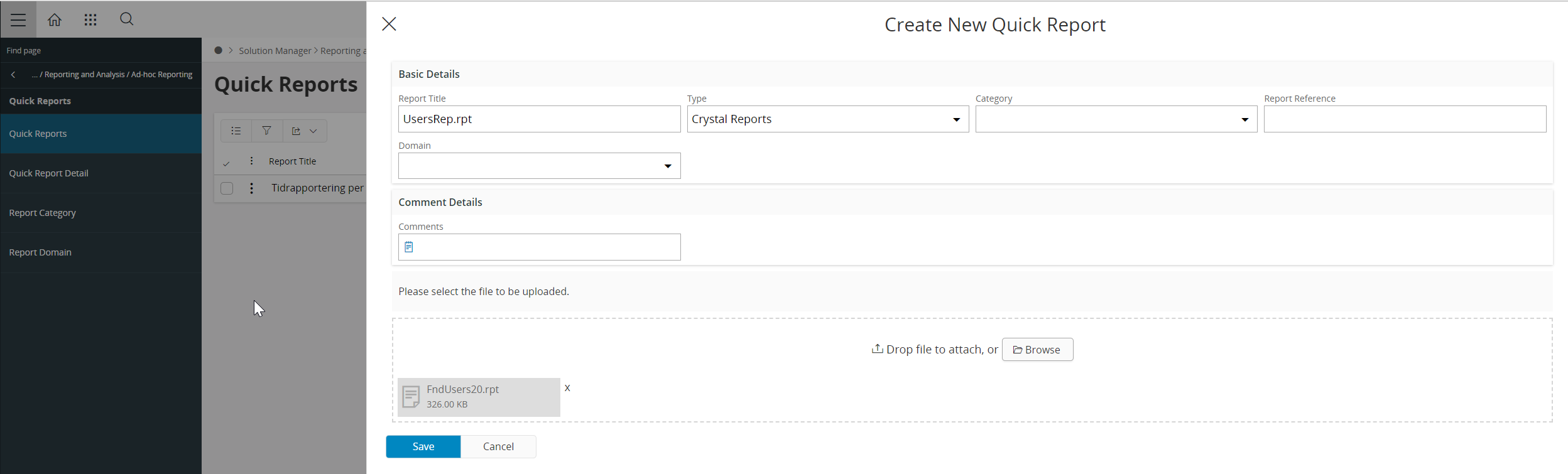The height and width of the screenshot is (474, 1568).
Task: Go to the home page icon
Action: (x=55, y=19)
